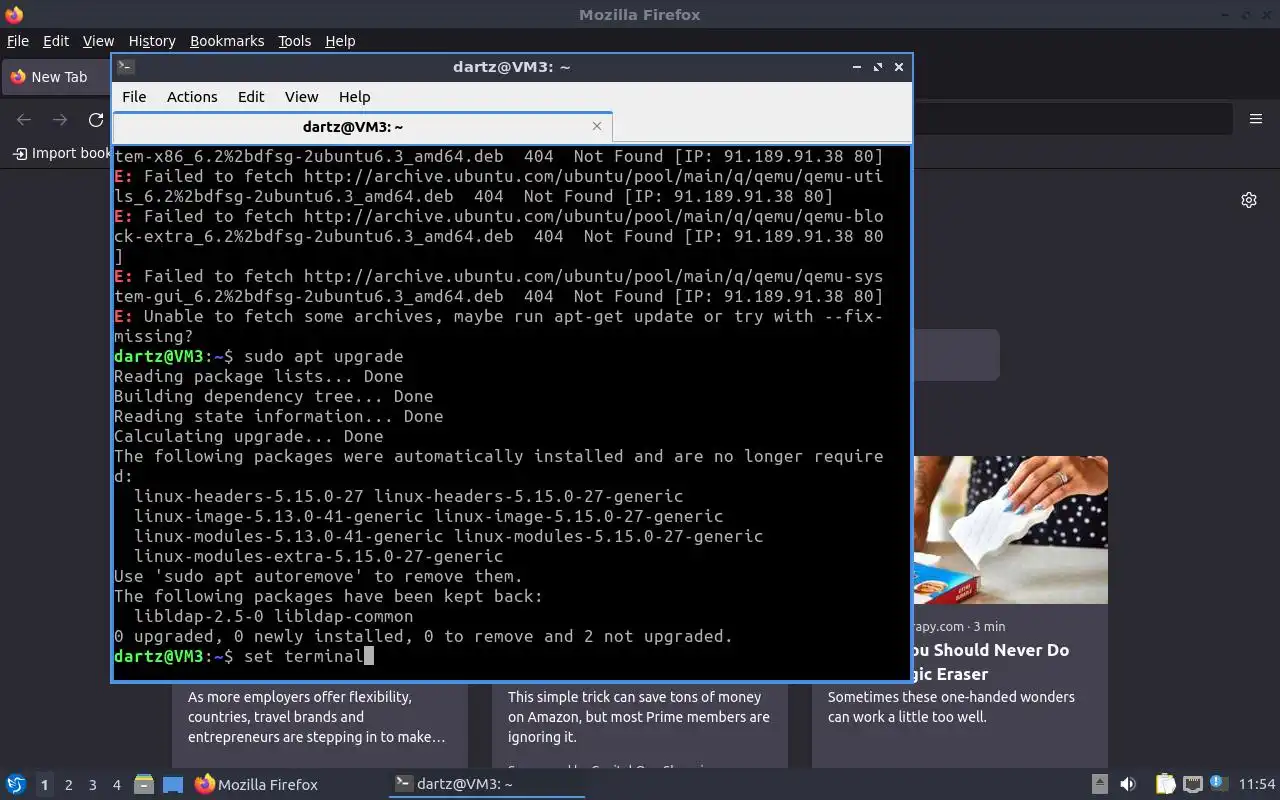Open New Tab personalize gear icon
This screenshot has height=800, width=1280.
click(1249, 200)
